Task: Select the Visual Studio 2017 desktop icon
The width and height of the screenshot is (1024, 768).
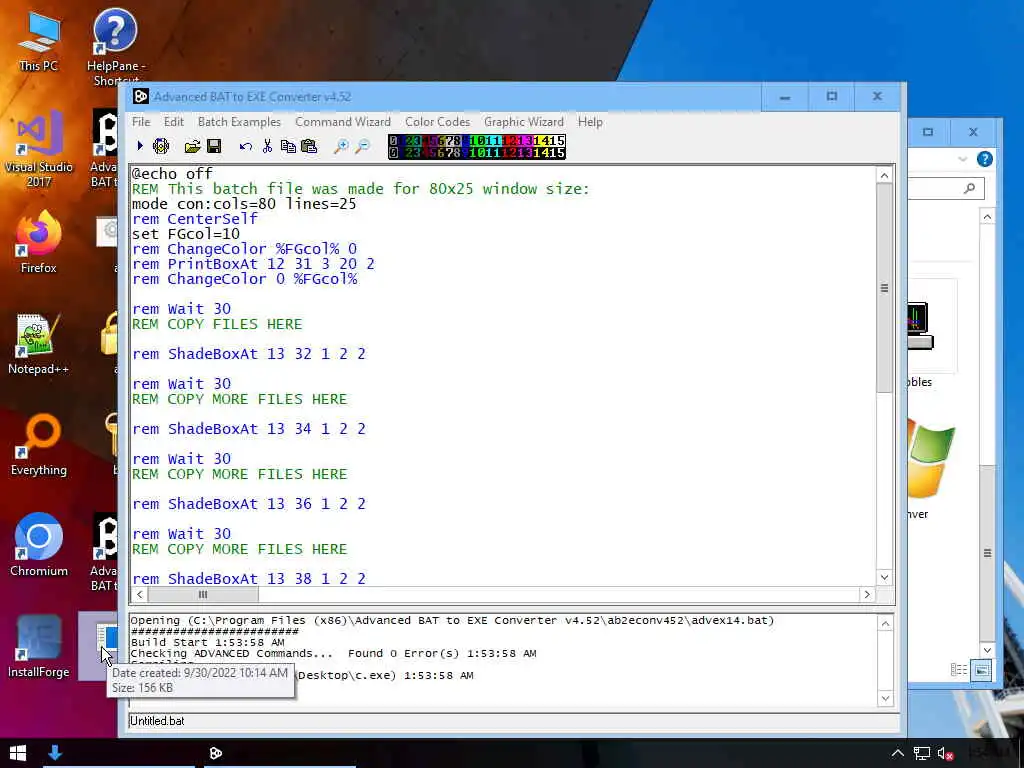Action: click(39, 149)
